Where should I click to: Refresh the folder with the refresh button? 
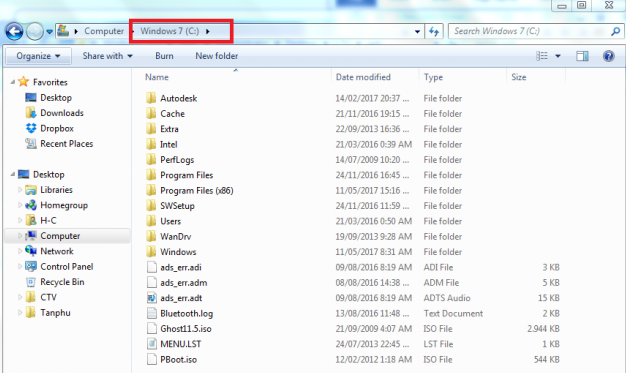[434, 32]
